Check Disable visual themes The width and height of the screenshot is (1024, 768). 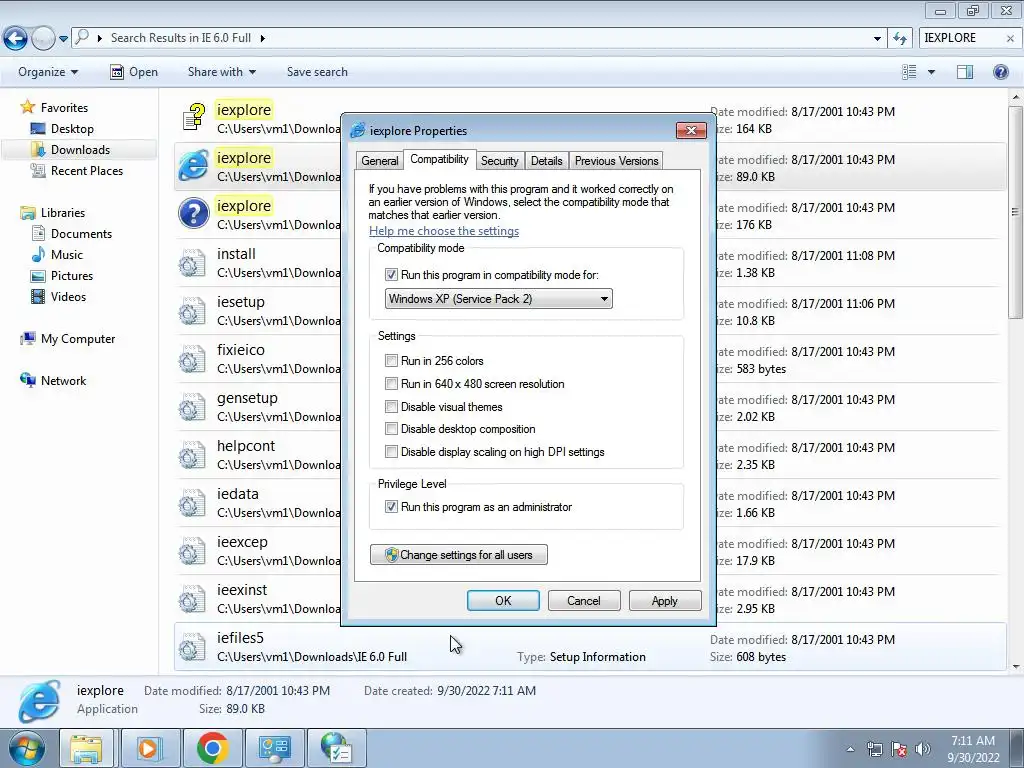[391, 407]
